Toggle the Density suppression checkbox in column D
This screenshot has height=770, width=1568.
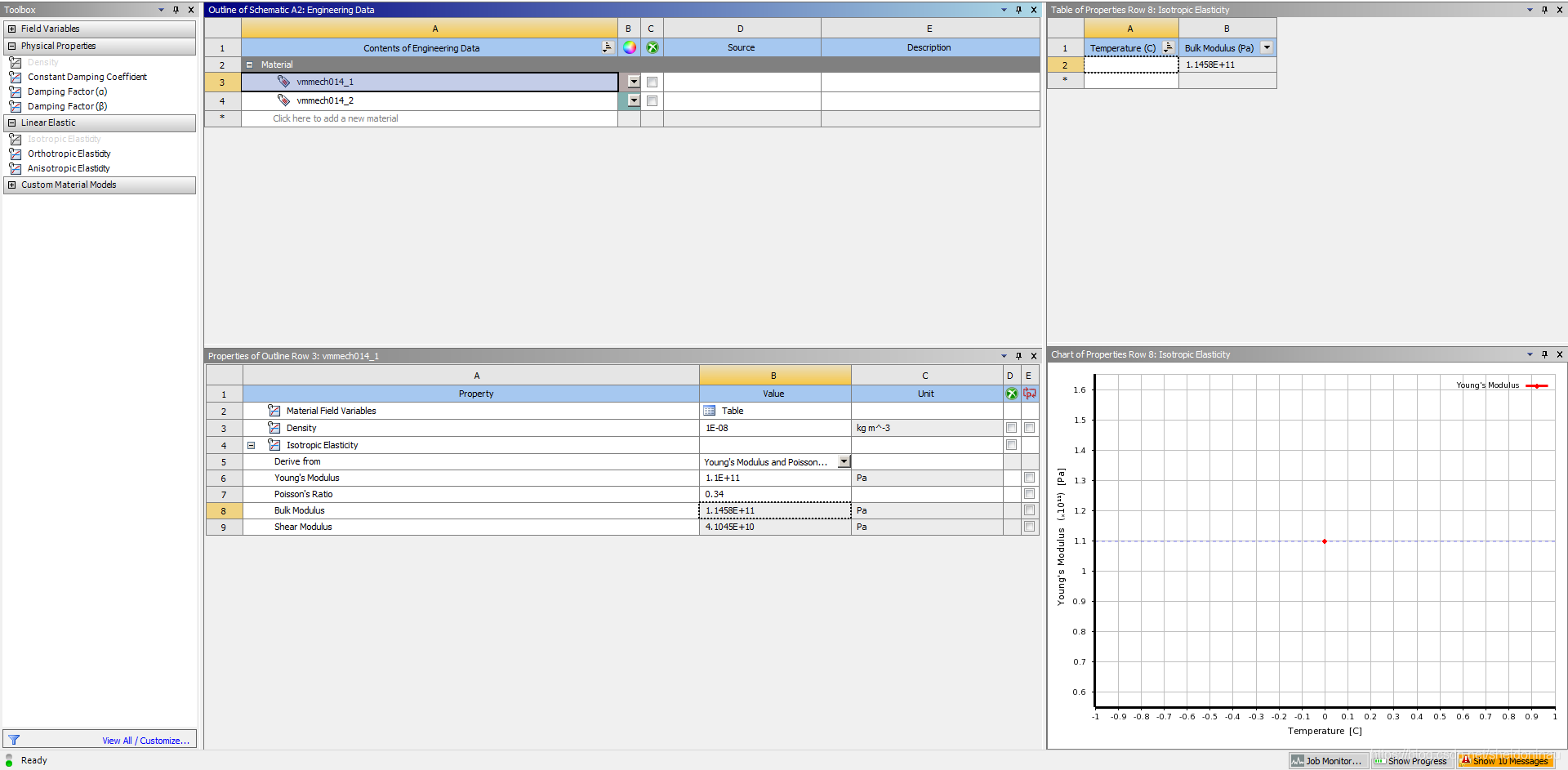[x=1011, y=428]
